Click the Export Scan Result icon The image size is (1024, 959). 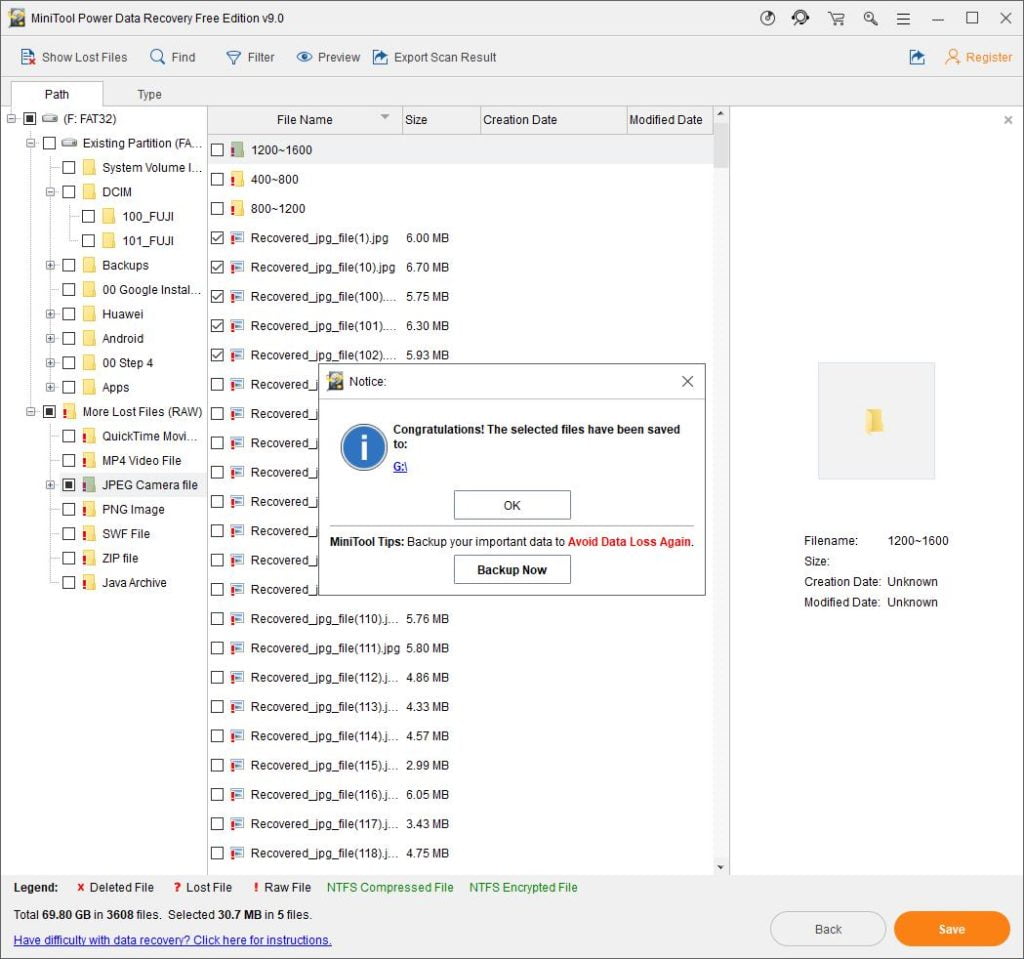[x=380, y=57]
